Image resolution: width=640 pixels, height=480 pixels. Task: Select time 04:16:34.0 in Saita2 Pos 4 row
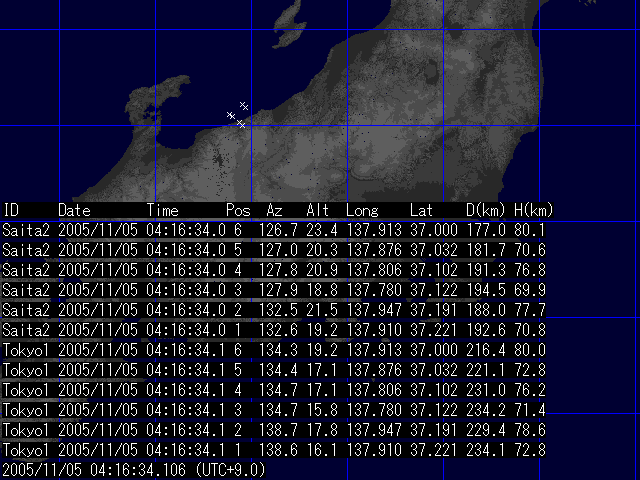(x=186, y=270)
